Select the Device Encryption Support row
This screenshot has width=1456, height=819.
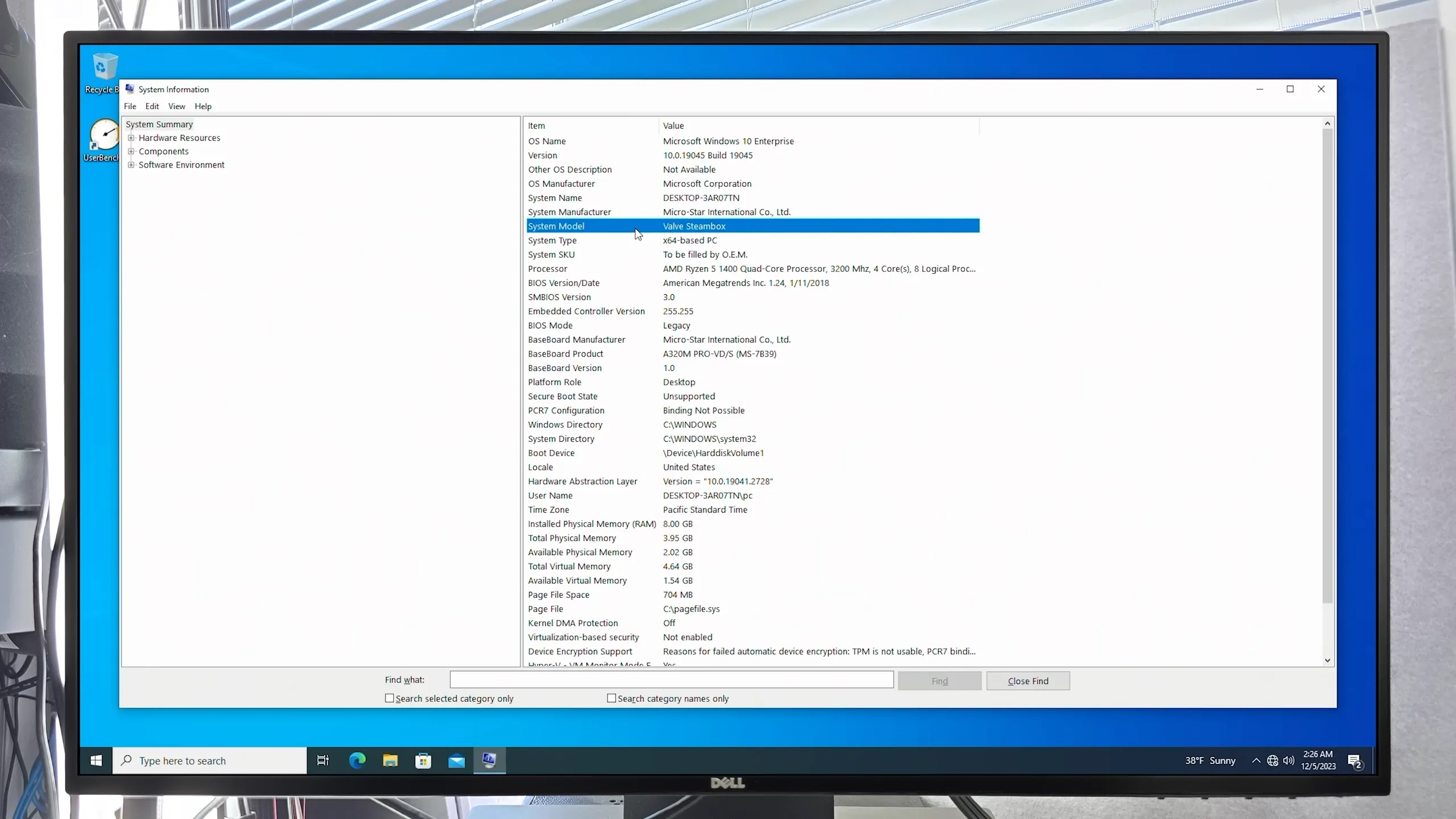click(x=753, y=651)
